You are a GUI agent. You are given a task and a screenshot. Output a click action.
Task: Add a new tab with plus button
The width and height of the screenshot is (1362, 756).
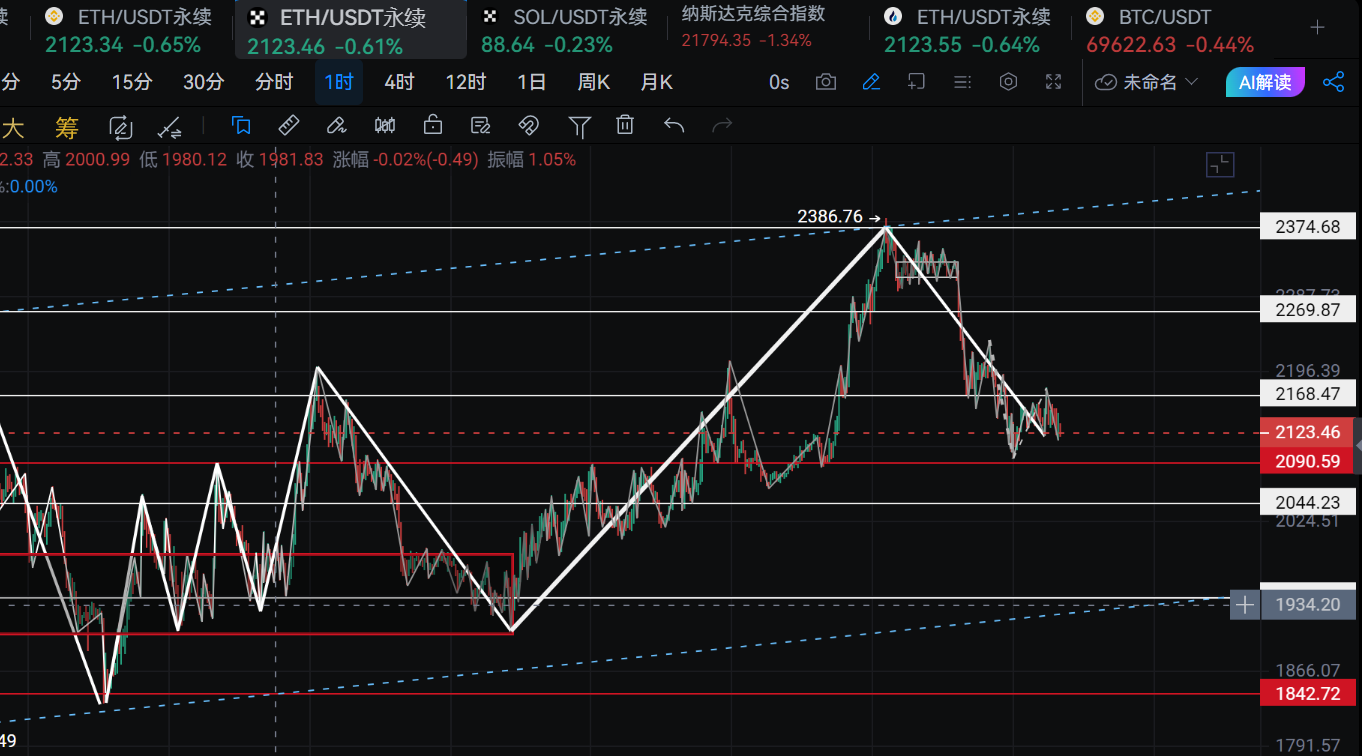coord(1318,28)
